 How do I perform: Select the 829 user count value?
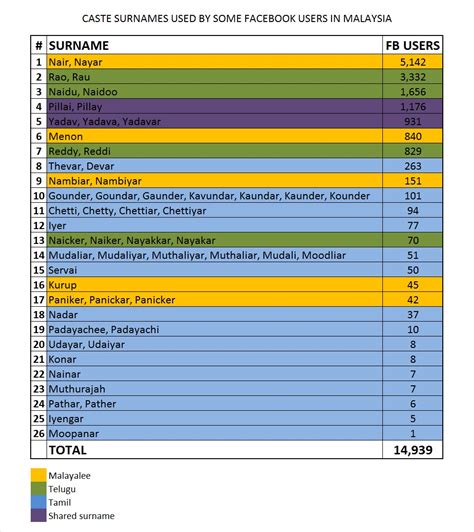413,151
